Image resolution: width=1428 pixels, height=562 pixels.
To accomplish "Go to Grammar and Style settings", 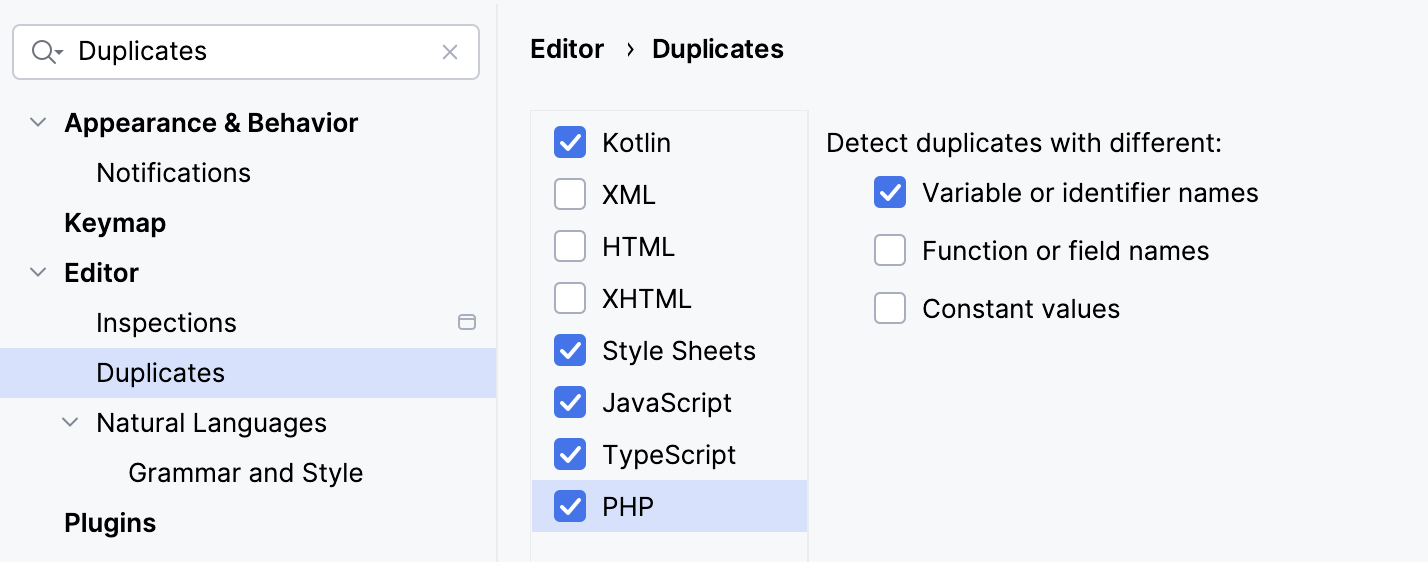I will pos(245,473).
